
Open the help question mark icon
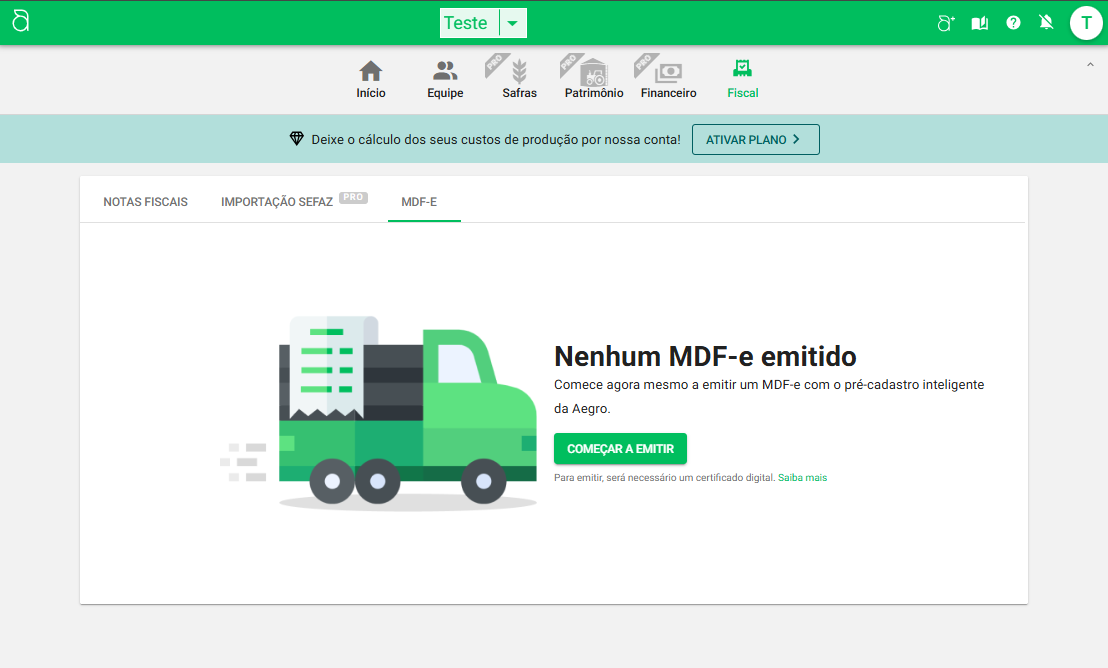click(x=1013, y=23)
